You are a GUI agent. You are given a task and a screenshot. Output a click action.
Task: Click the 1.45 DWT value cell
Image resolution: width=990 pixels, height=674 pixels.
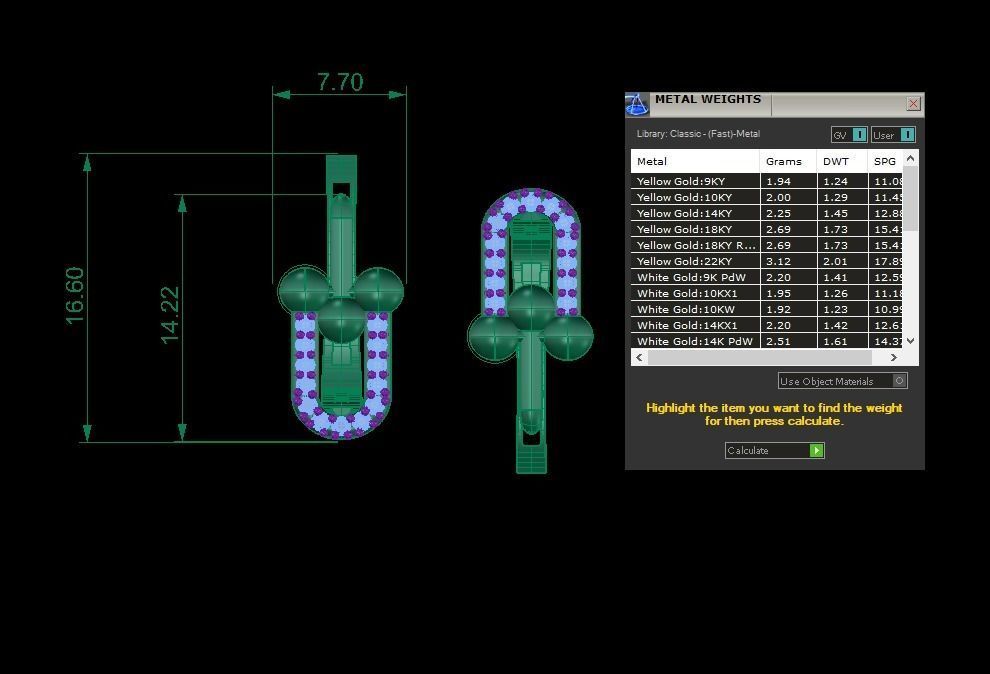click(x=843, y=213)
